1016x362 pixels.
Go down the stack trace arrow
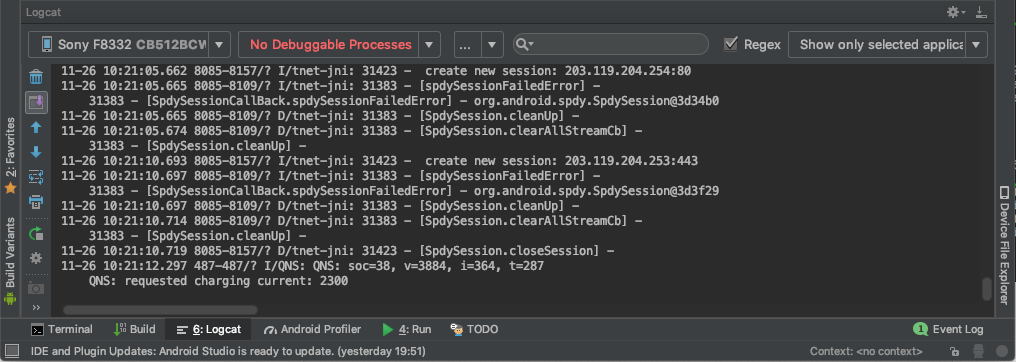click(36, 152)
